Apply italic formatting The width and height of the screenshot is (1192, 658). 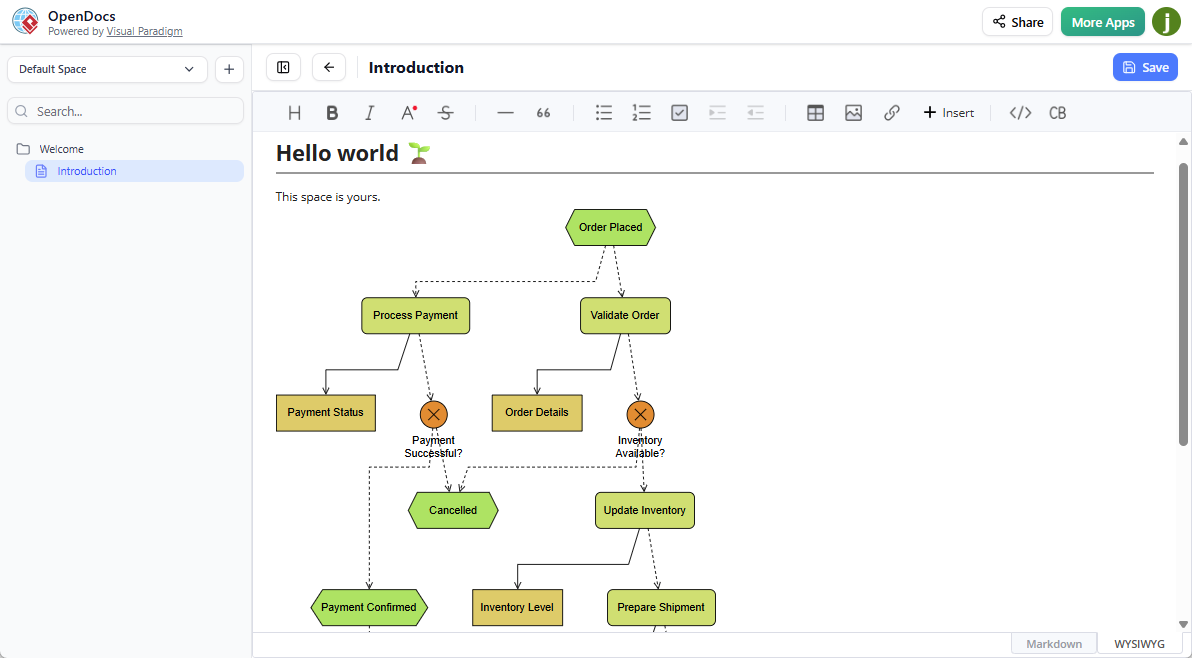pyautogui.click(x=369, y=112)
